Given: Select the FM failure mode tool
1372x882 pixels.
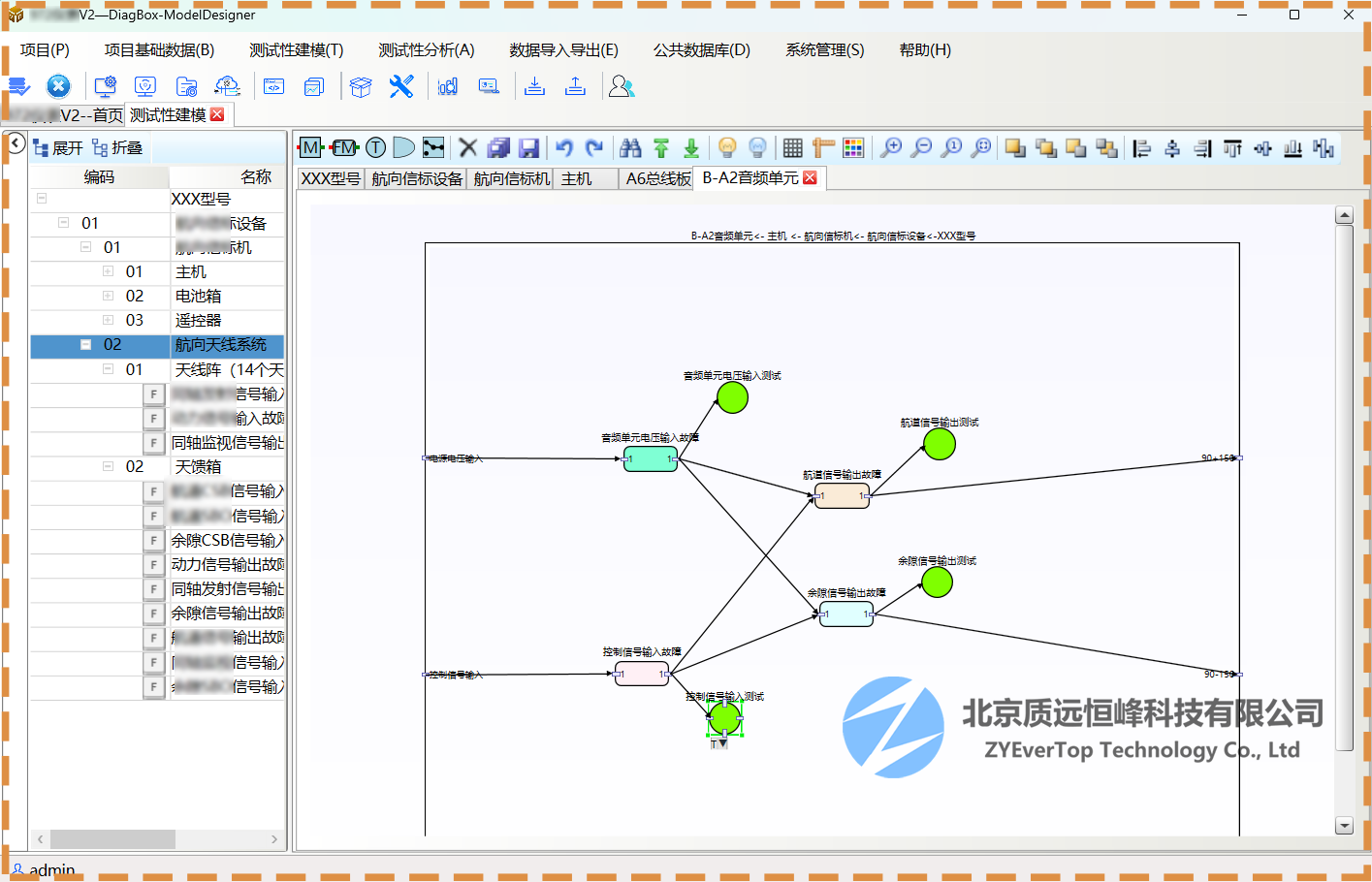Looking at the screenshot, I should tap(344, 147).
